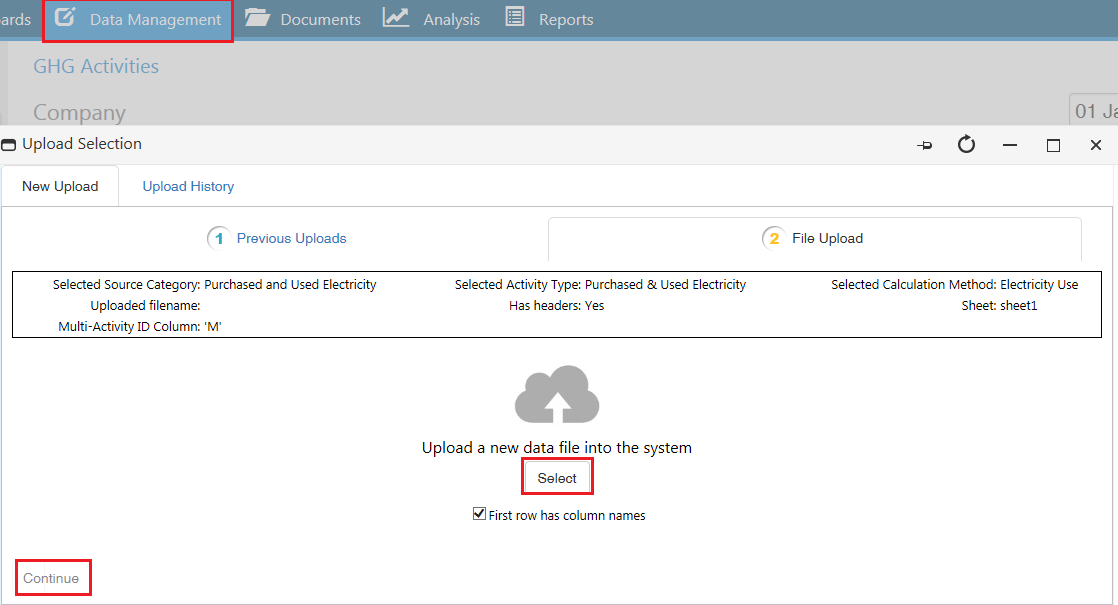Collapse the upload summary panel
This screenshot has width=1118, height=605.
(x=556, y=304)
